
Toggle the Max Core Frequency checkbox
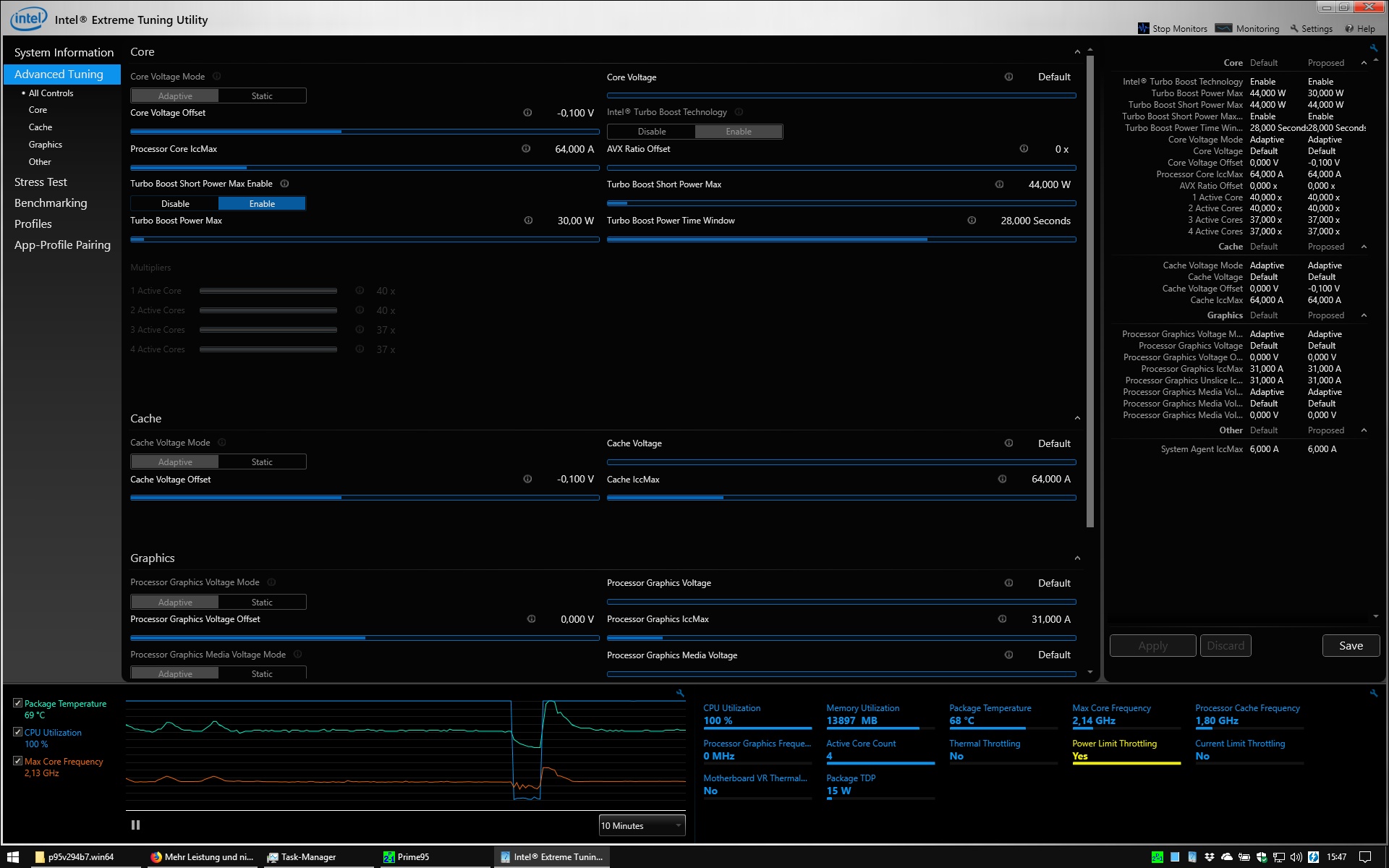17,761
